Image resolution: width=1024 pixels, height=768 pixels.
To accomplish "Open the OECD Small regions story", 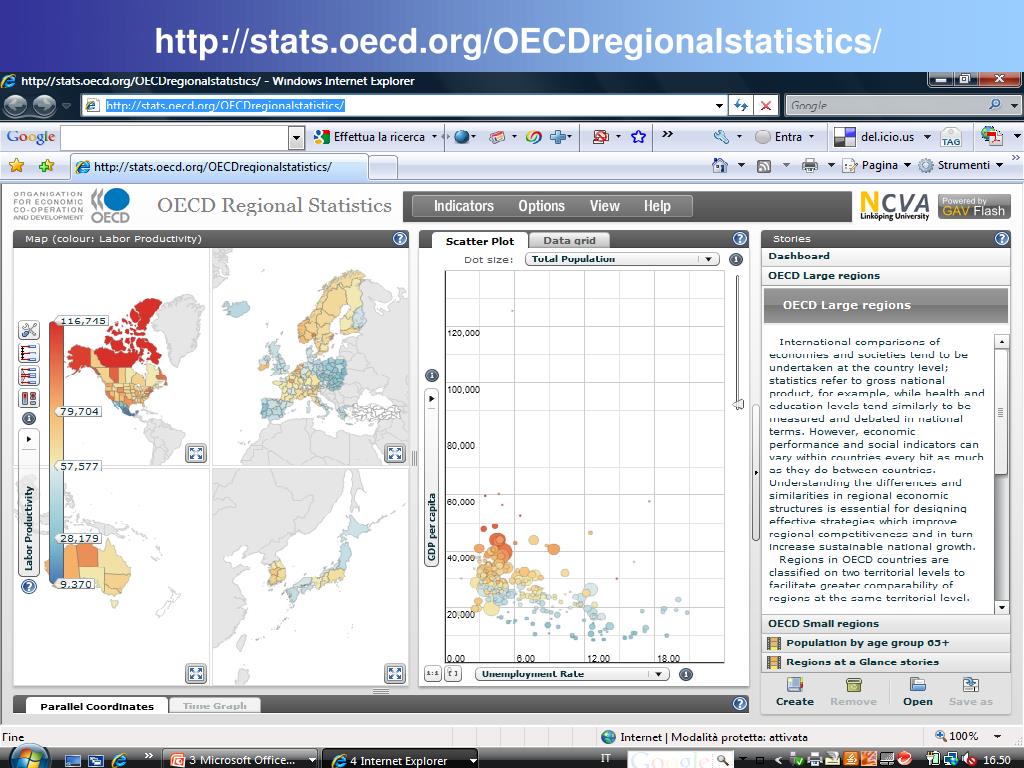I will click(886, 624).
